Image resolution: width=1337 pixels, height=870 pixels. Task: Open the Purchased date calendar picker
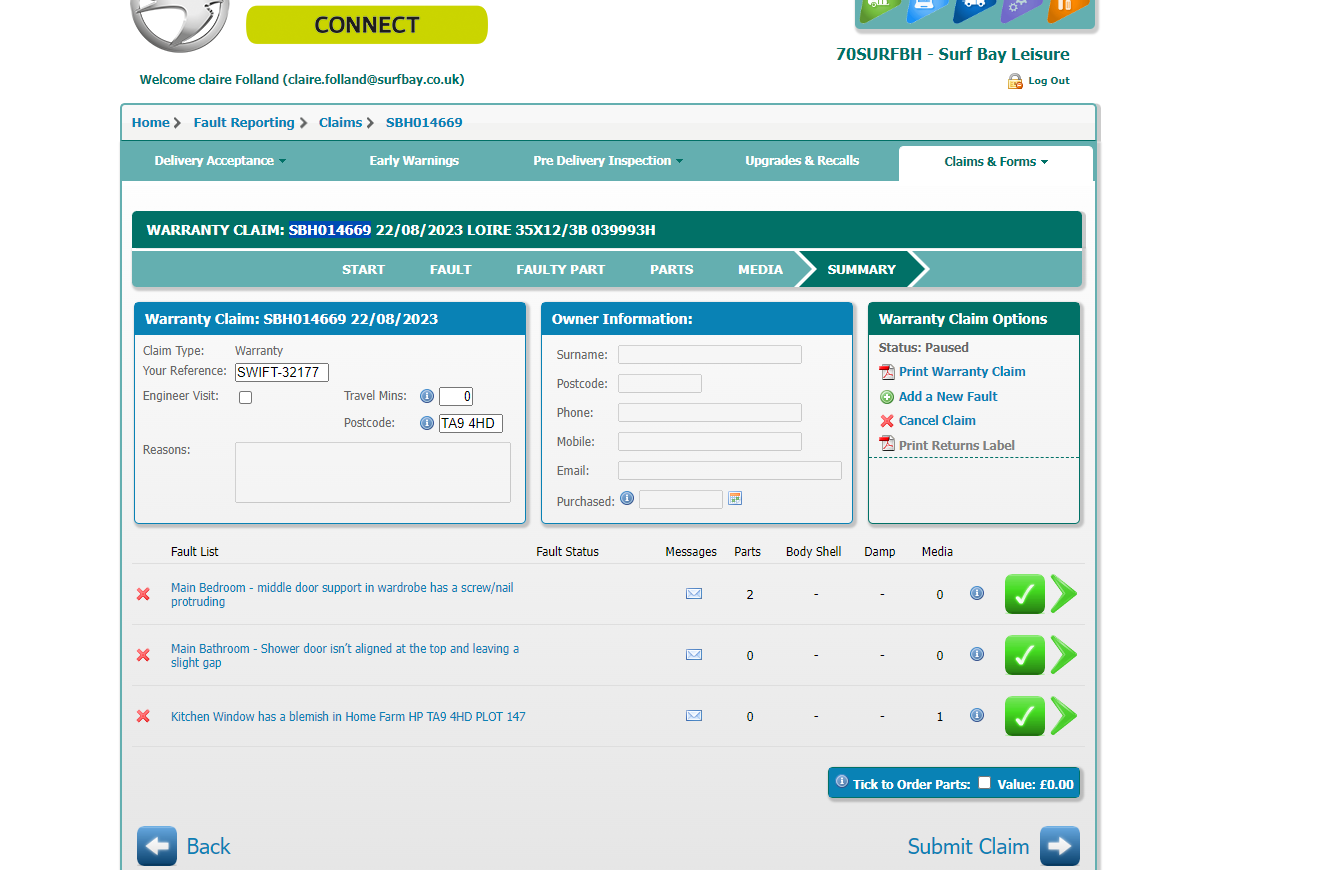pos(735,498)
